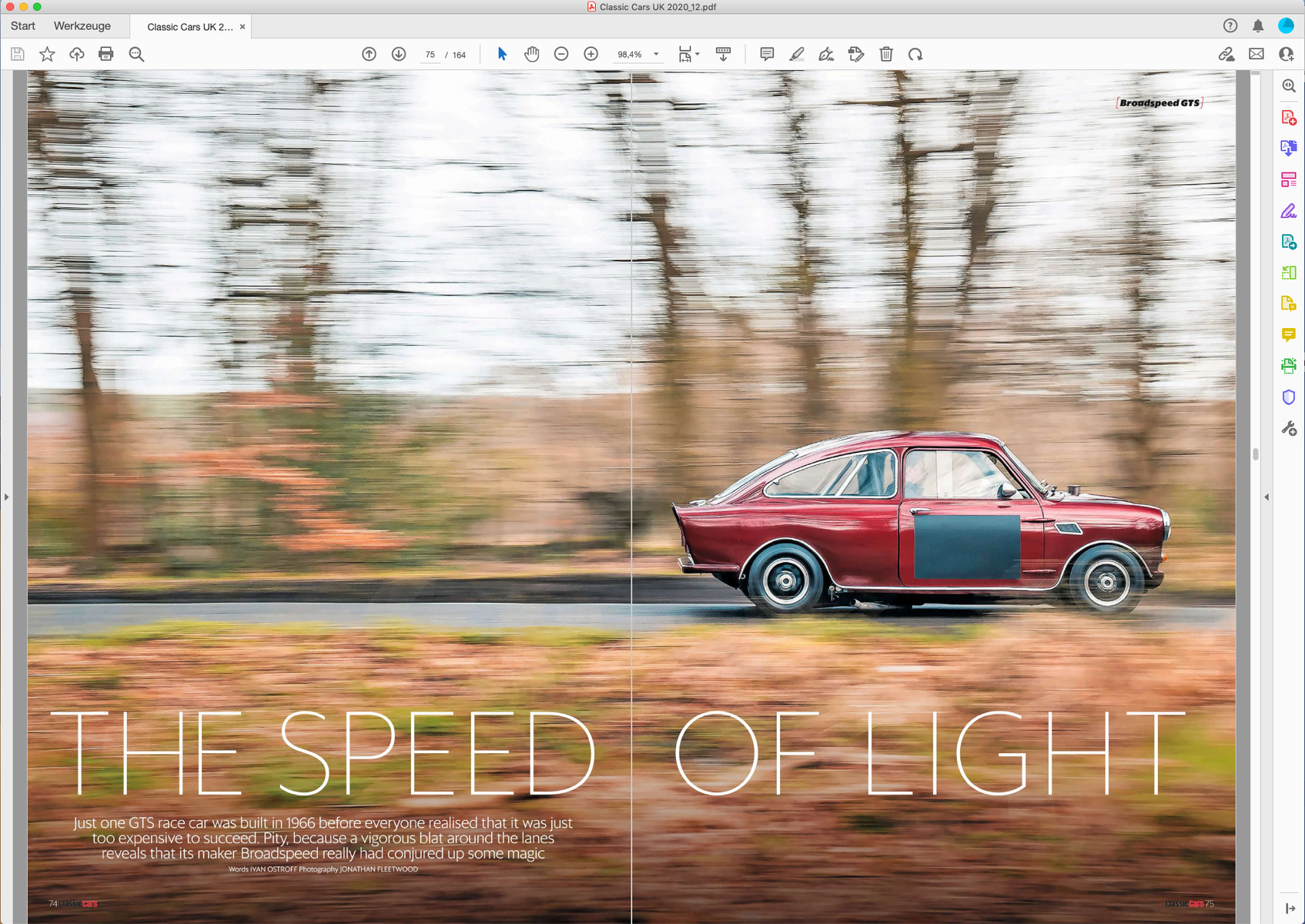
Task: Rotate the page view
Action: pyautogui.click(x=915, y=54)
